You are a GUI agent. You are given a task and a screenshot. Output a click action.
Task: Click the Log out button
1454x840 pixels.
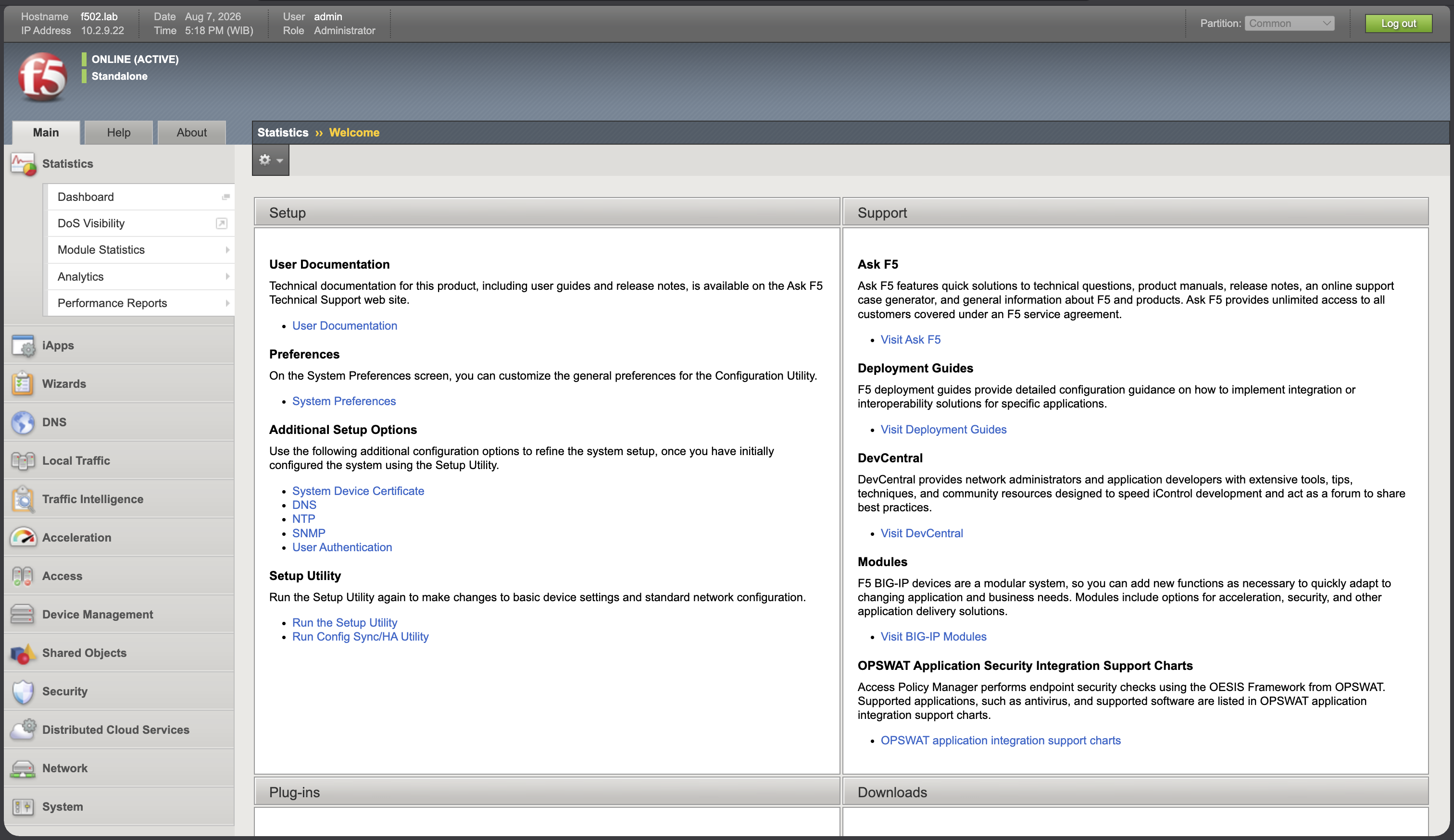pyautogui.click(x=1398, y=24)
